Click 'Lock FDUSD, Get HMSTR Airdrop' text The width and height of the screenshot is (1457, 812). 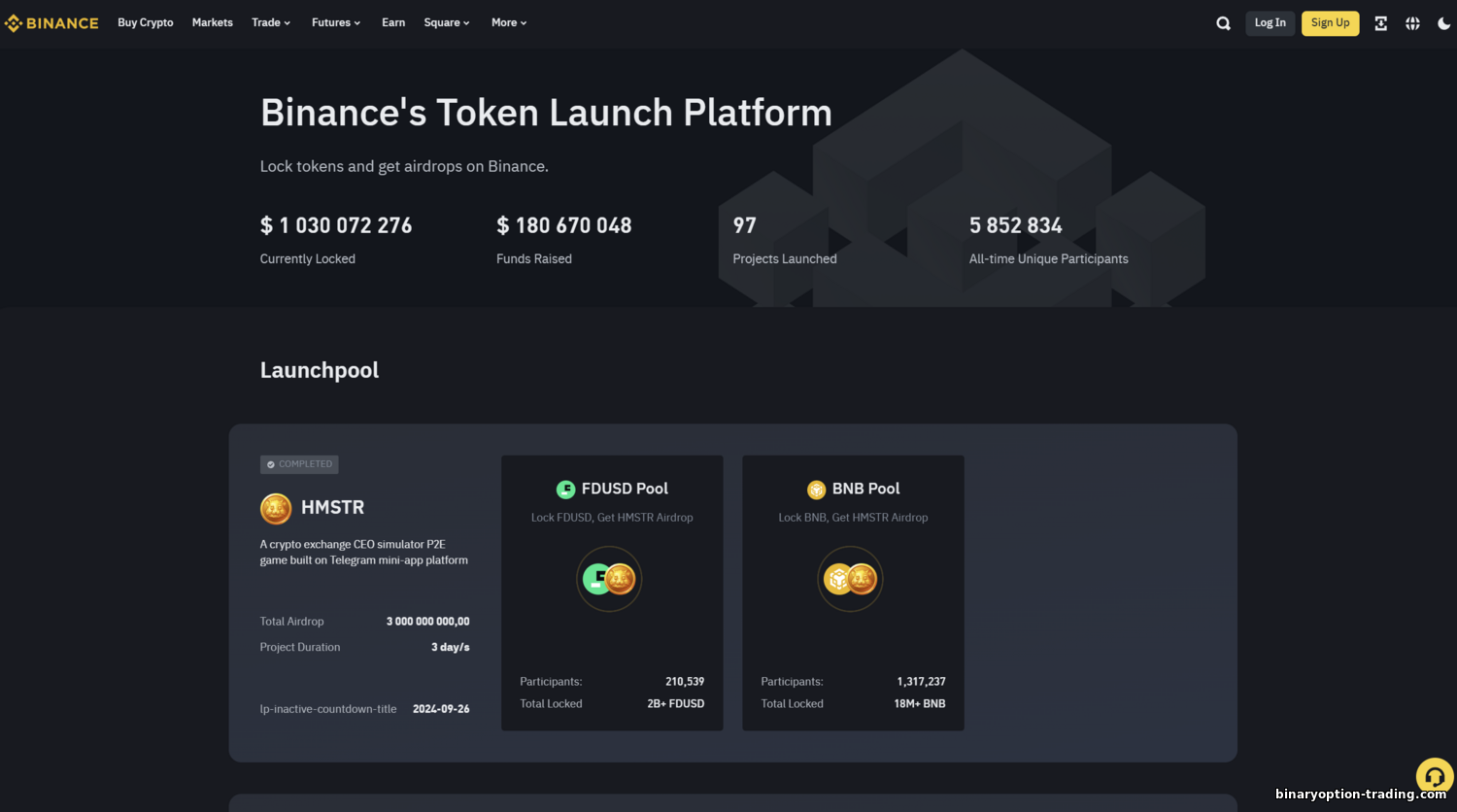[x=612, y=518]
